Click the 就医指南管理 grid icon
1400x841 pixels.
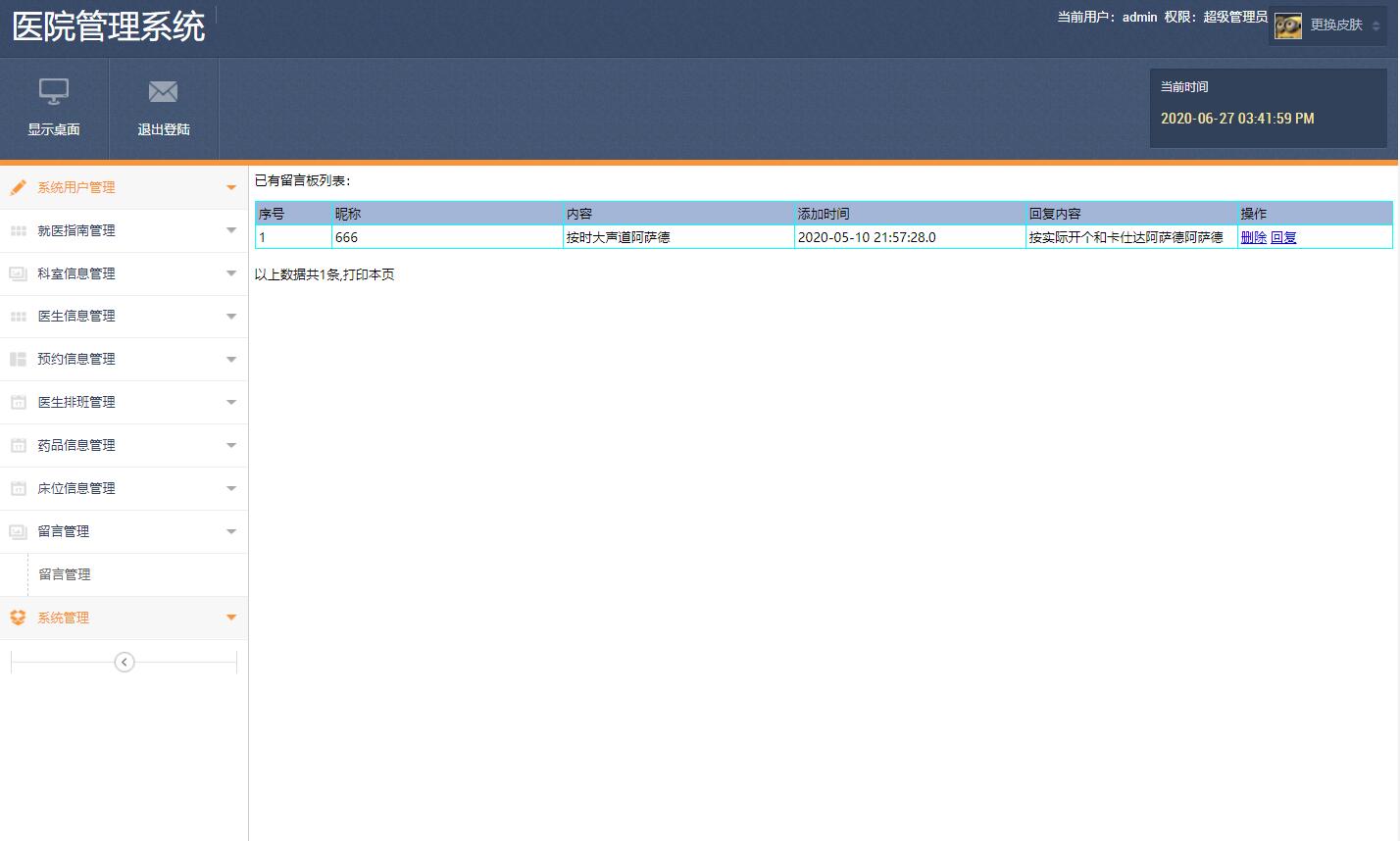coord(17,230)
